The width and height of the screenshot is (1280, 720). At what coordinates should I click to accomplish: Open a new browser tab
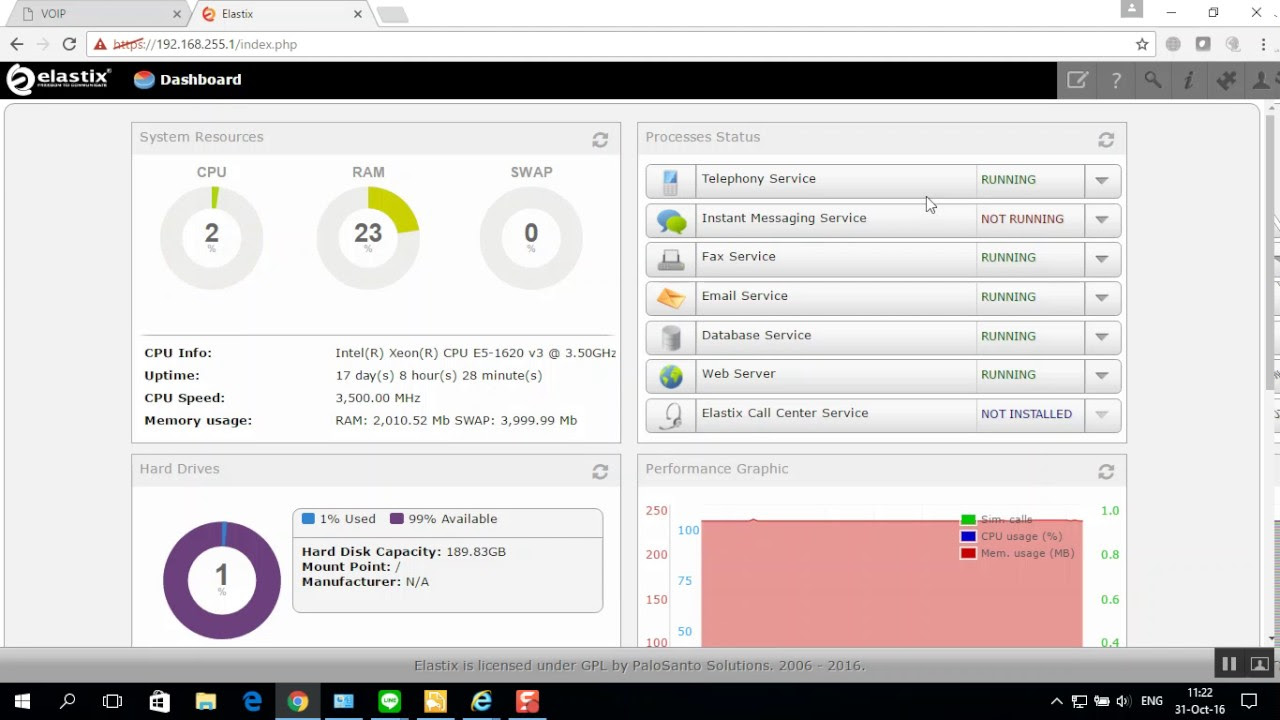[x=392, y=14]
